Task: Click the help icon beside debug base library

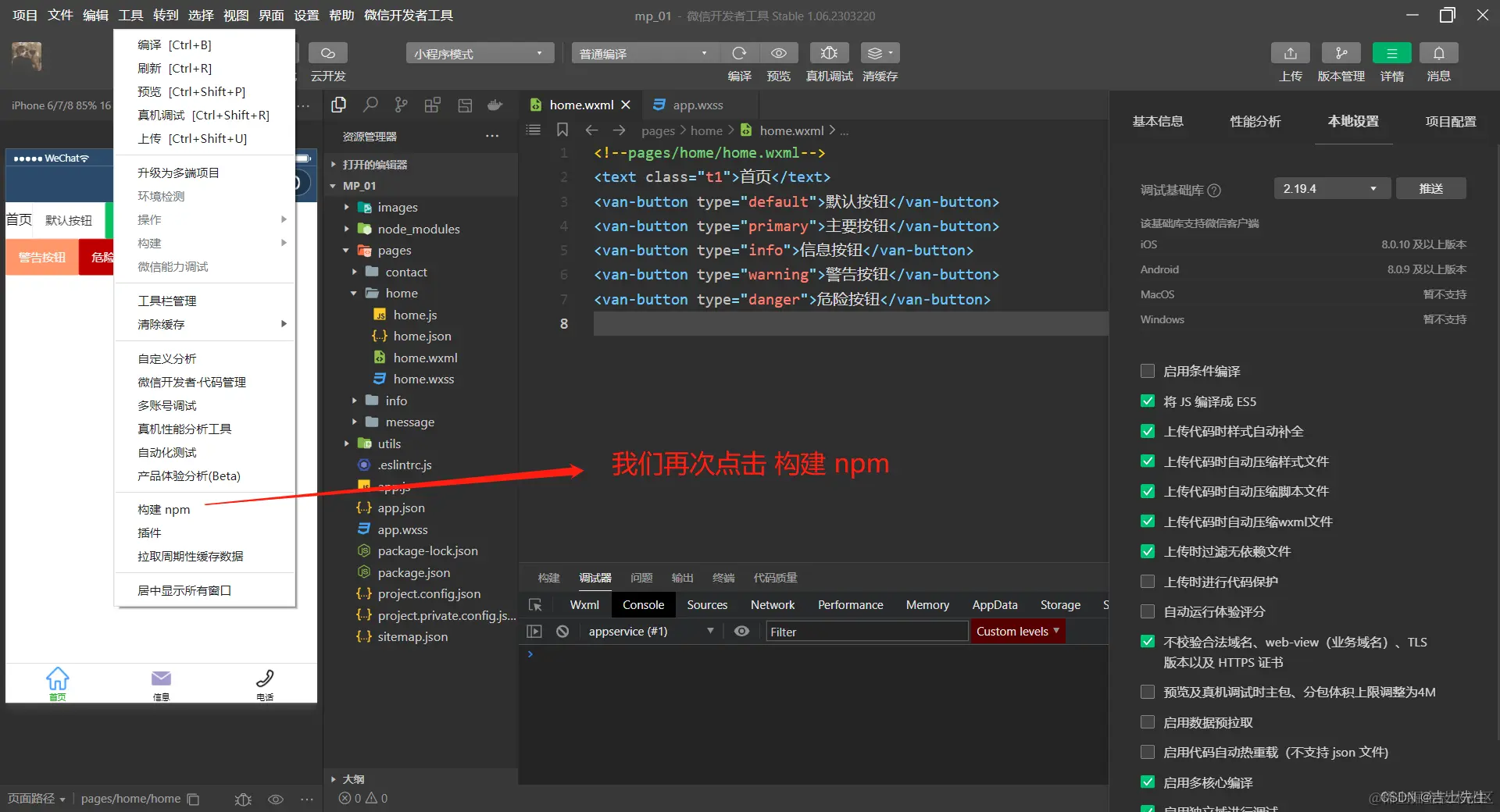Action: [1214, 190]
